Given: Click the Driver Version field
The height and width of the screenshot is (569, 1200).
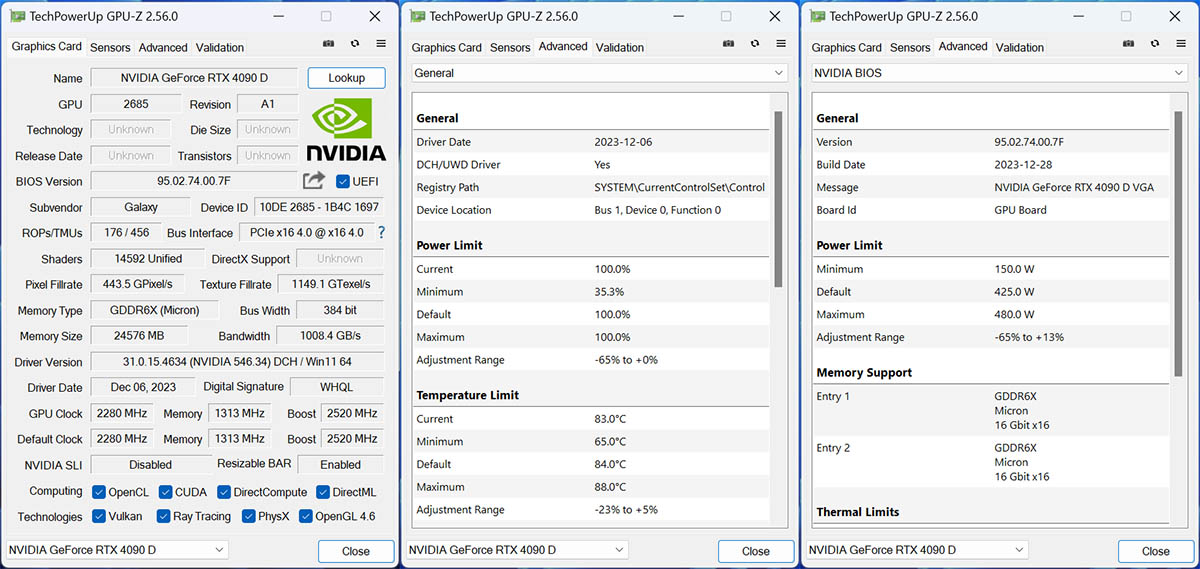Looking at the screenshot, I should tap(237, 361).
